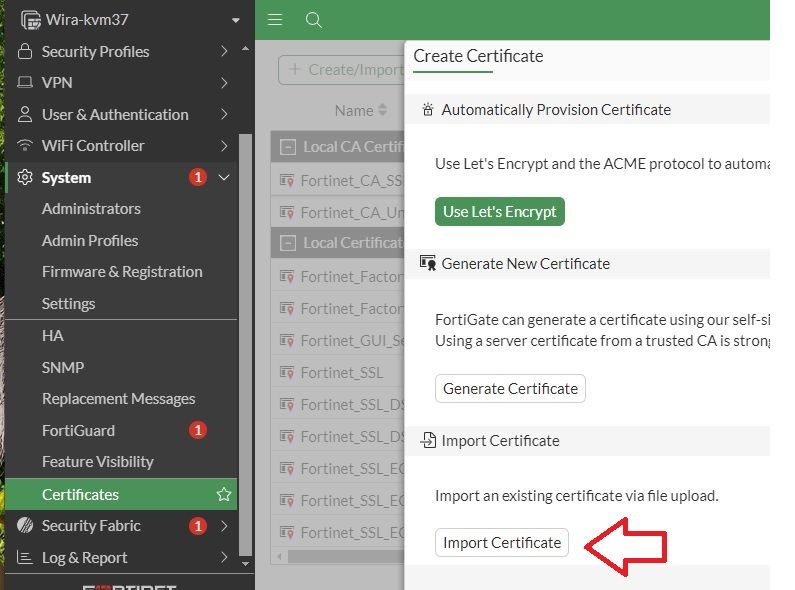Click the Log & Report chart icon

pyautogui.click(x=25, y=558)
